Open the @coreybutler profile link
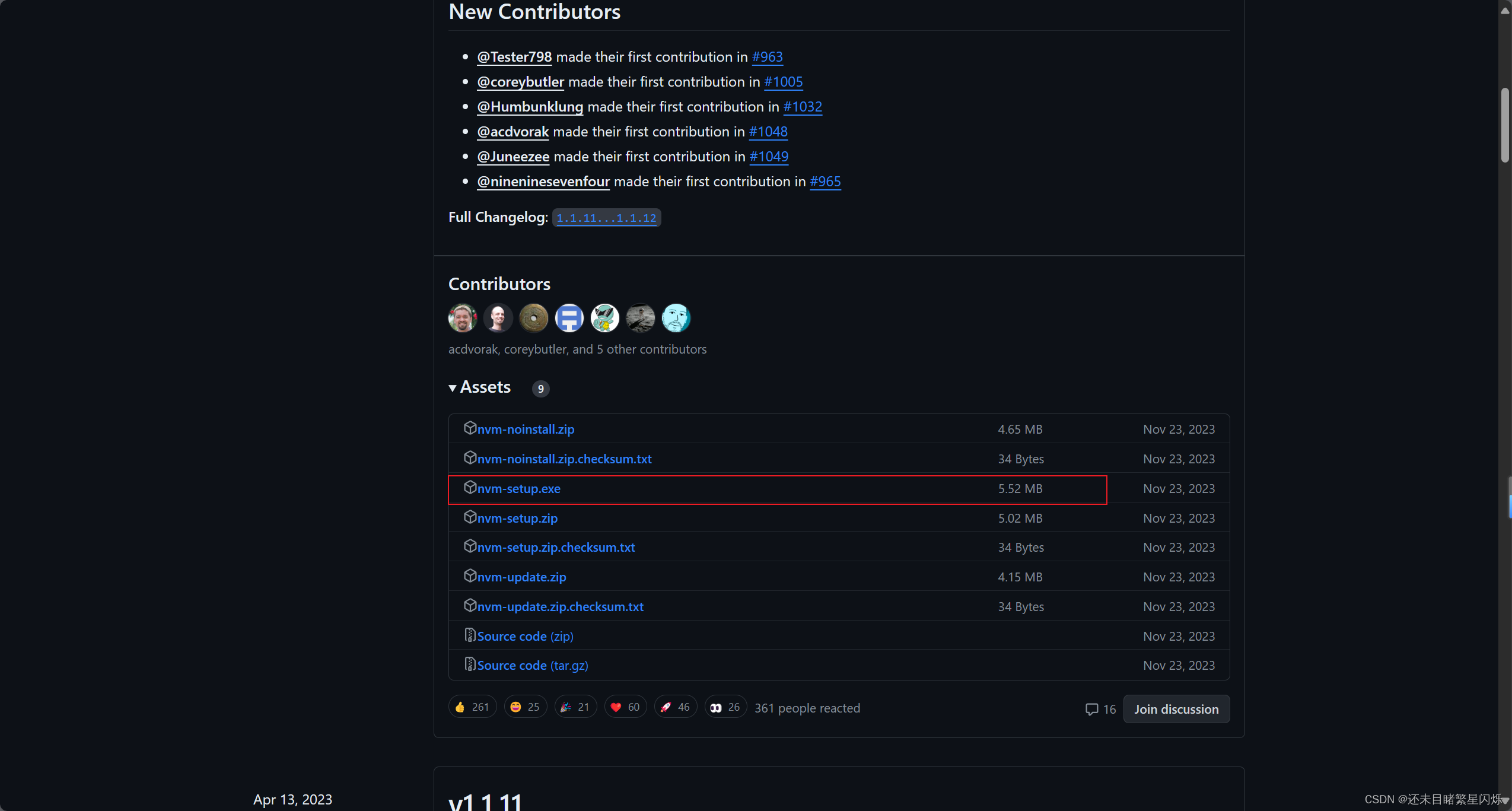This screenshot has height=811, width=1512. coord(520,82)
